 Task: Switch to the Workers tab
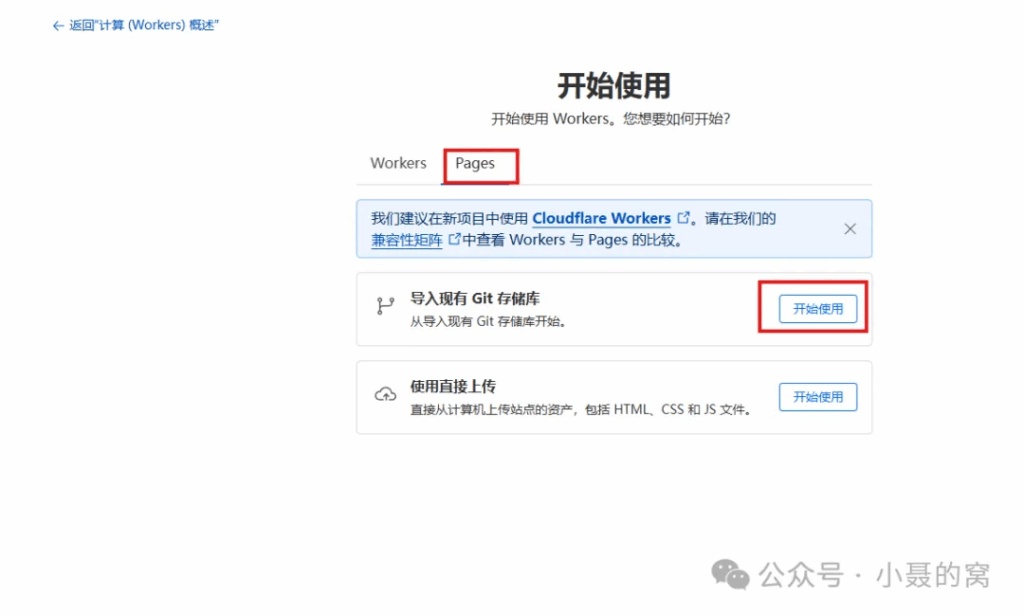[x=398, y=163]
